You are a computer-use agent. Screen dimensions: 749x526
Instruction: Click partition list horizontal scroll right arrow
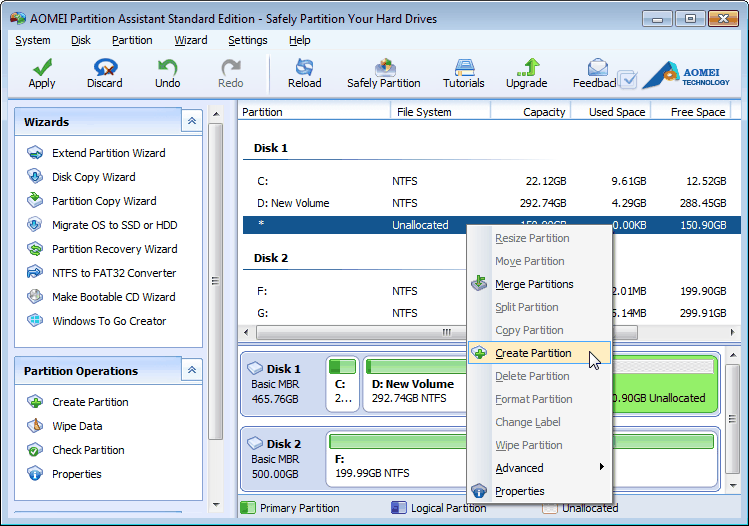click(x=733, y=332)
